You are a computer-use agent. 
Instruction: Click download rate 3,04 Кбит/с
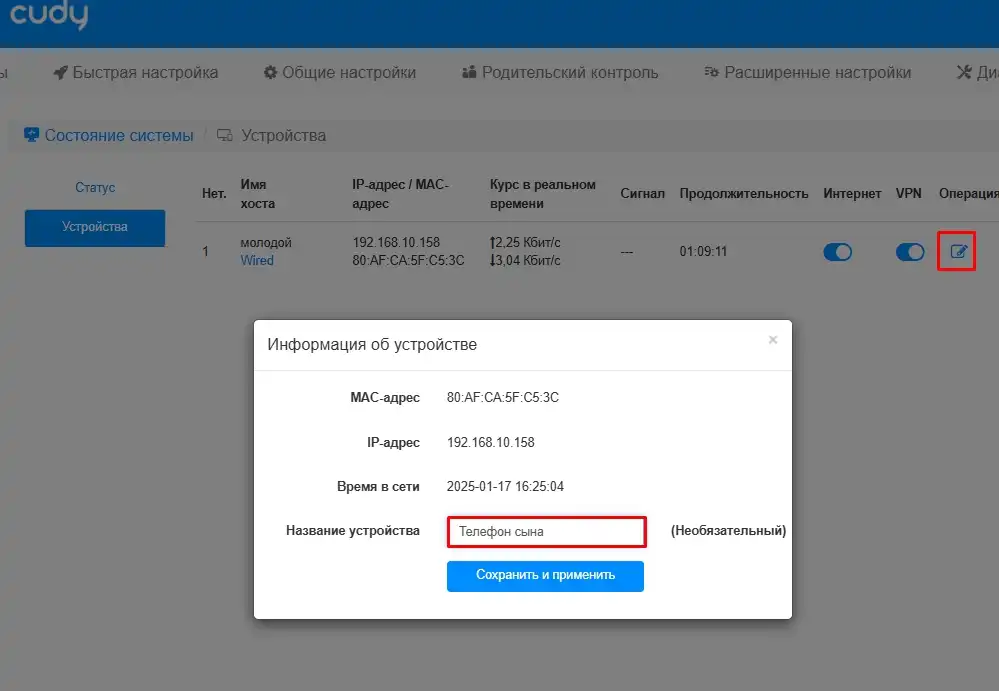coord(525,260)
